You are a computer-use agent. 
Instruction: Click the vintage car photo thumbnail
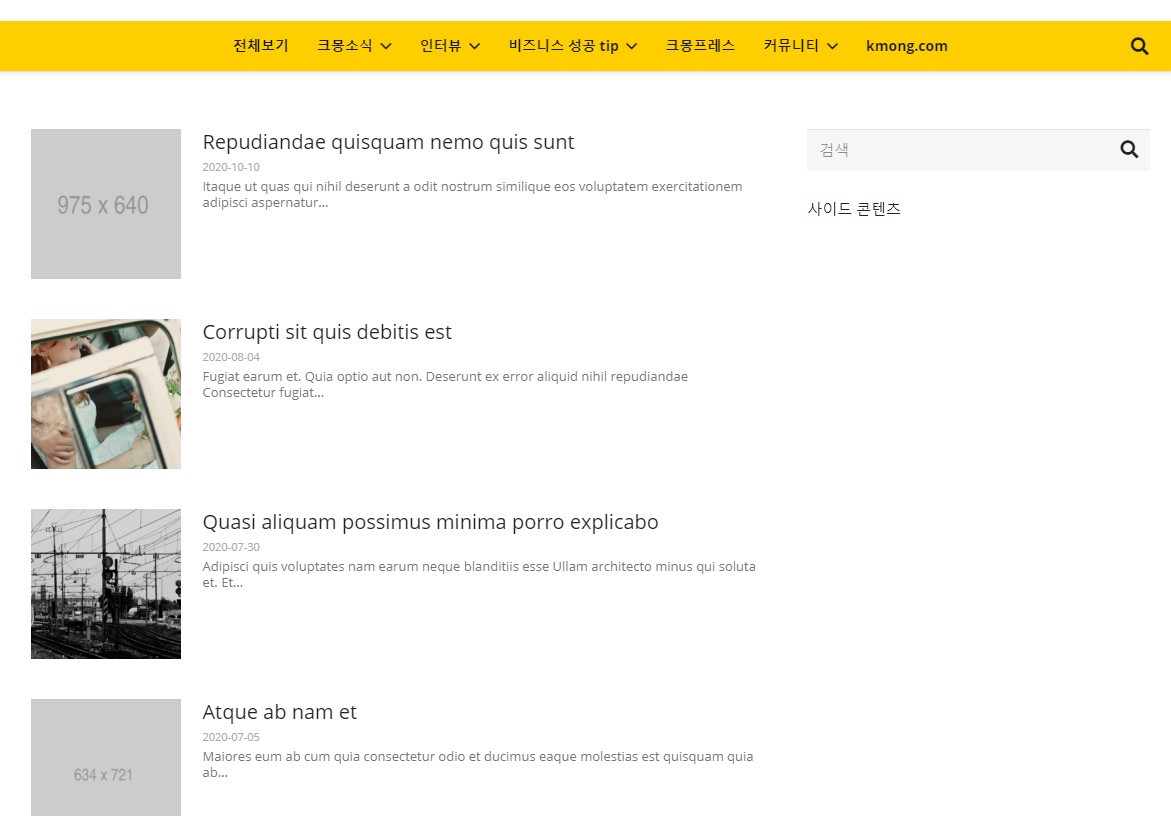(105, 394)
